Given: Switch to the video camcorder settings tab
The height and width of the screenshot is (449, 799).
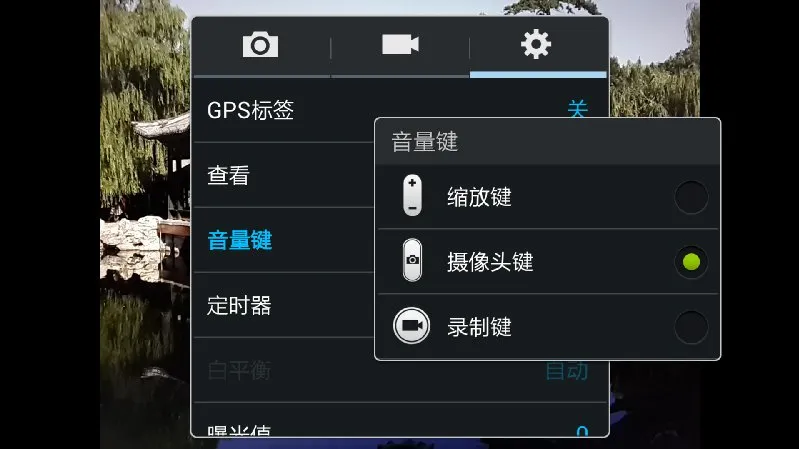Looking at the screenshot, I should click(x=401, y=44).
